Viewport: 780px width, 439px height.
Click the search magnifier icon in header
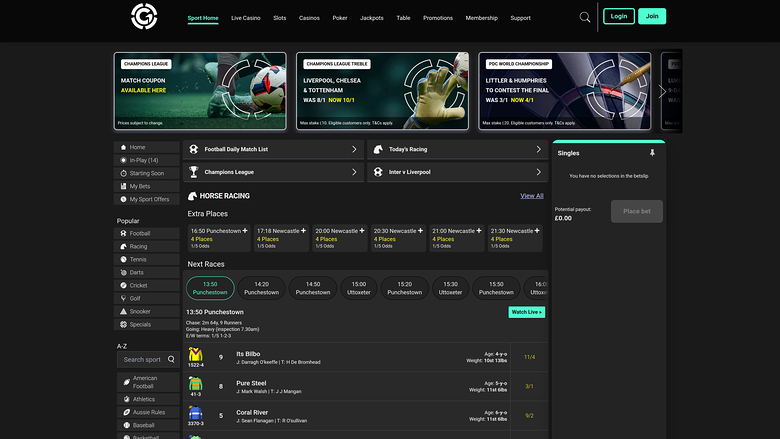tap(585, 17)
